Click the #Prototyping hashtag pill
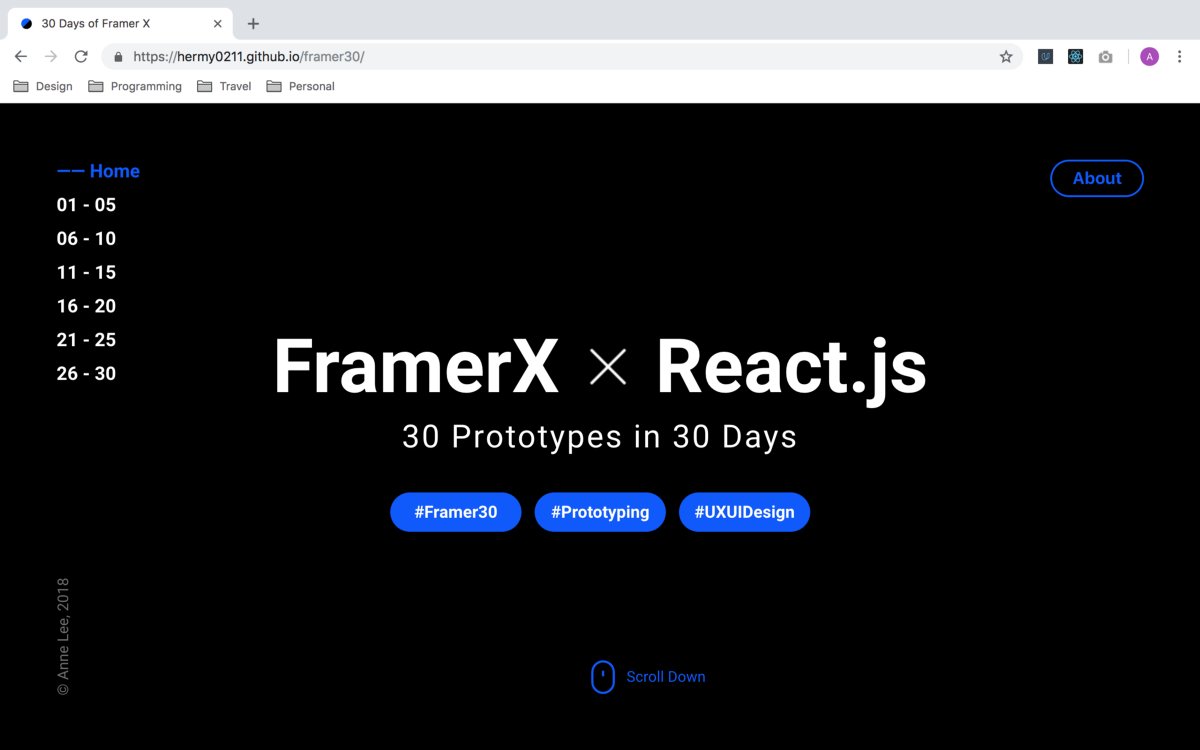This screenshot has width=1200, height=750. click(x=600, y=512)
